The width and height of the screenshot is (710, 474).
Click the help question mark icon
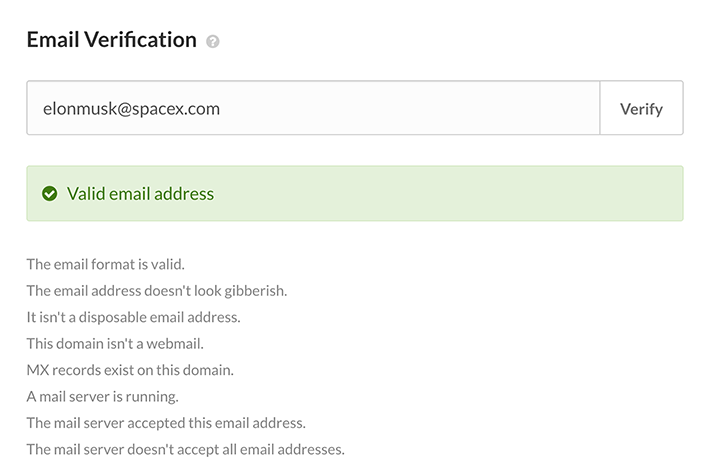(x=213, y=42)
